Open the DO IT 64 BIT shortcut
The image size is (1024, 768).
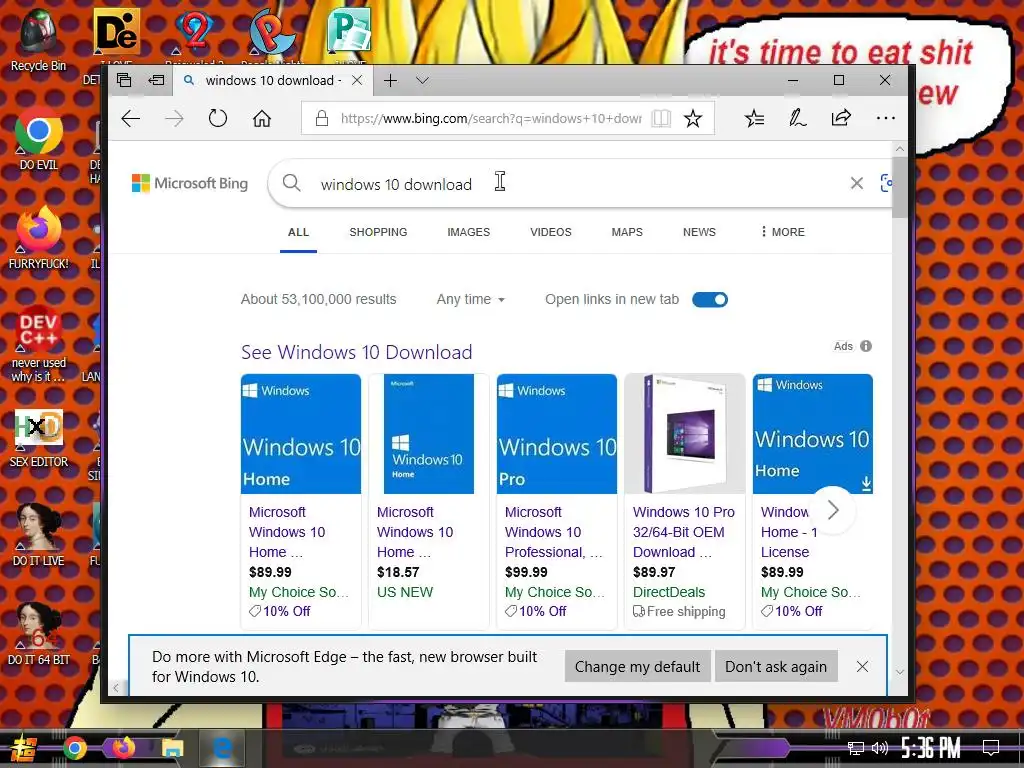(39, 634)
